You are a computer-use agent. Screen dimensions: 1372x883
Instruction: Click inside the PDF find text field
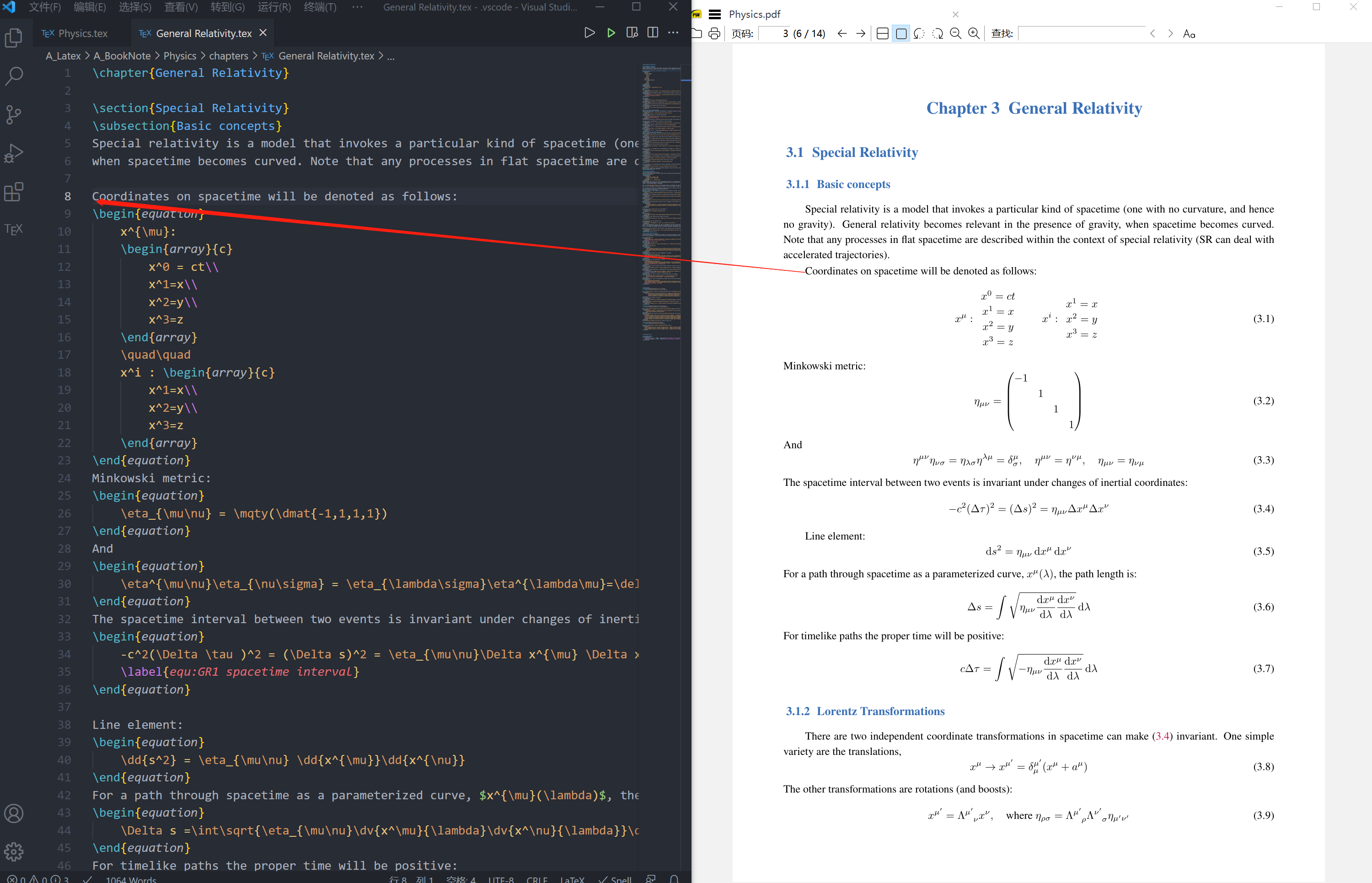(1082, 33)
